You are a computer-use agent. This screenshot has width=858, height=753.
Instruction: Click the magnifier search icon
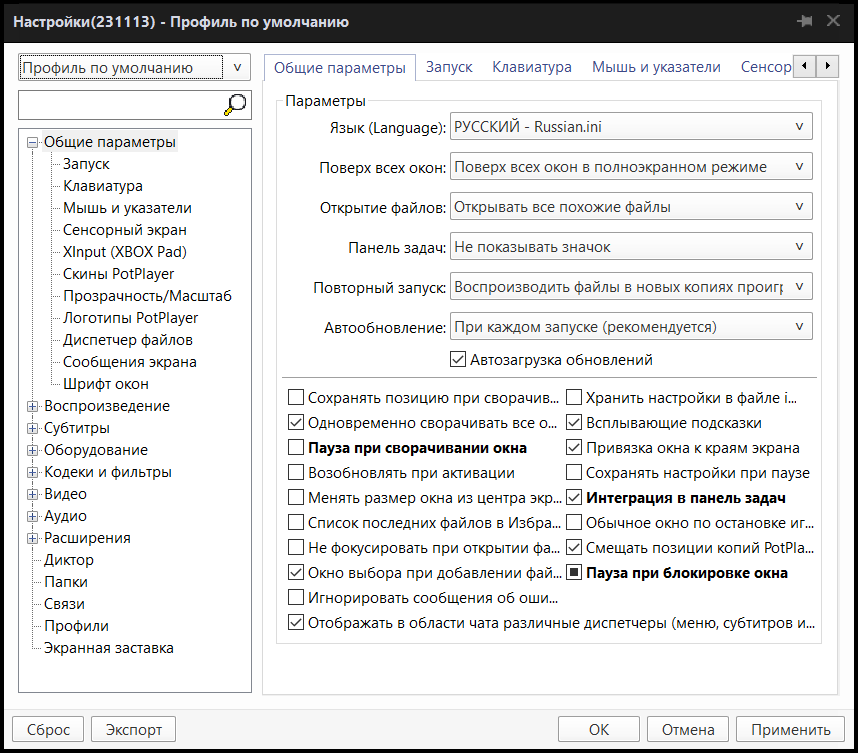pyautogui.click(x=235, y=104)
